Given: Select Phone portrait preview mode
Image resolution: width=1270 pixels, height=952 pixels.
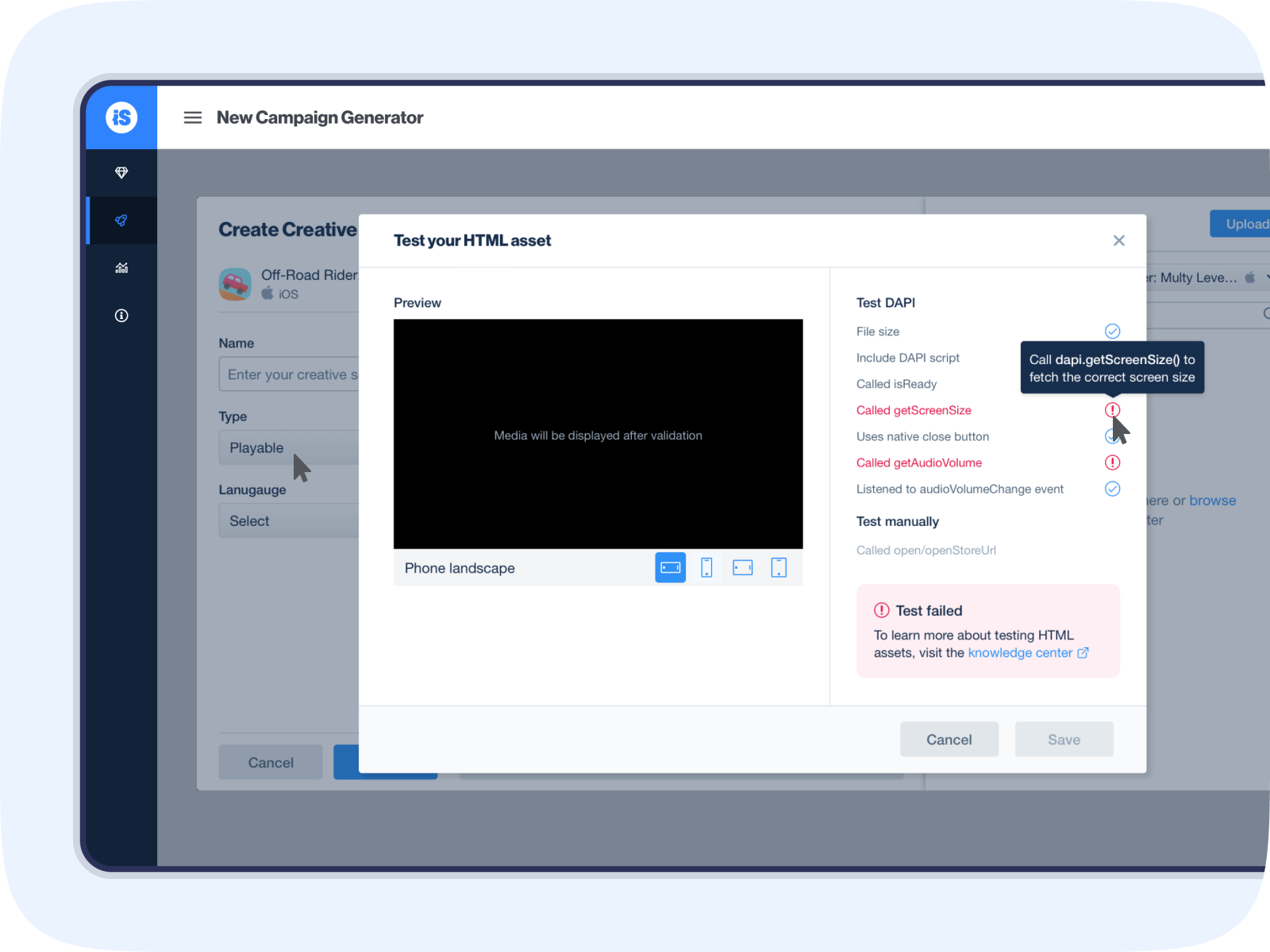Looking at the screenshot, I should pos(706,567).
